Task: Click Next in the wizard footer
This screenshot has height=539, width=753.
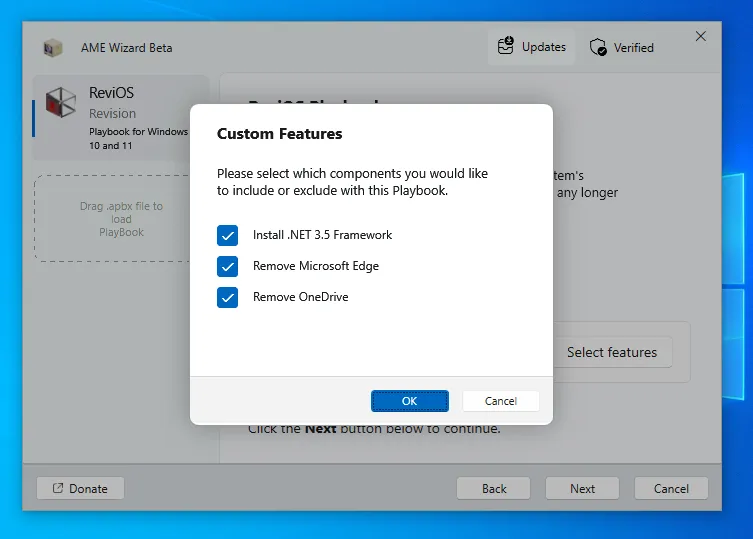Action: (x=582, y=489)
